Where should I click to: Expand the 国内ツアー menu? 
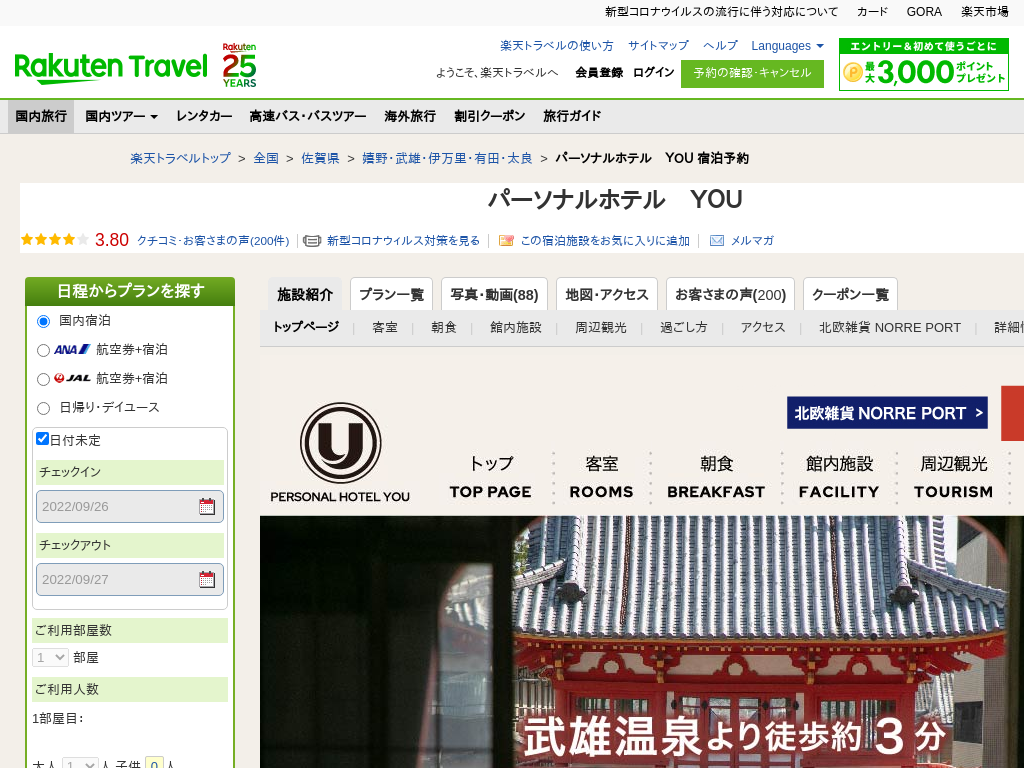tap(121, 116)
